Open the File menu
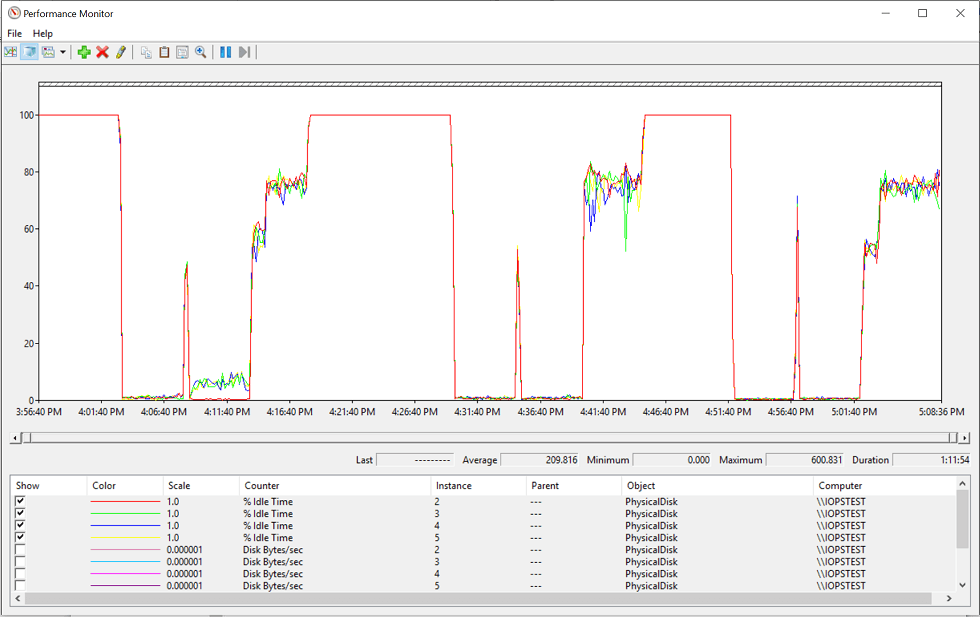Viewport: 980px width, 617px height. coord(14,33)
